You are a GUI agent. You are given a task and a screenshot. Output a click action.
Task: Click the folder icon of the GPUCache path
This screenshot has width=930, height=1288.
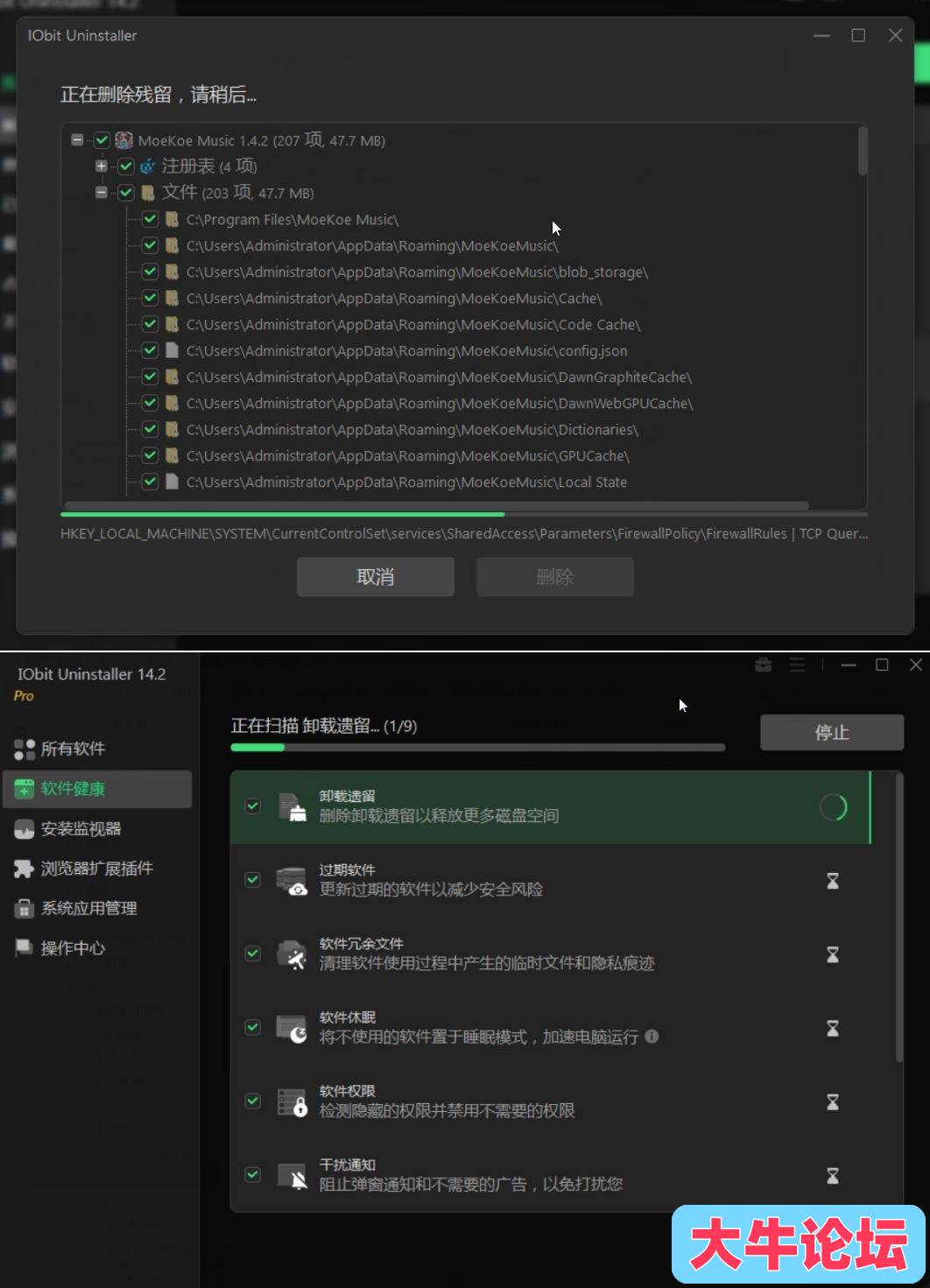tap(172, 455)
